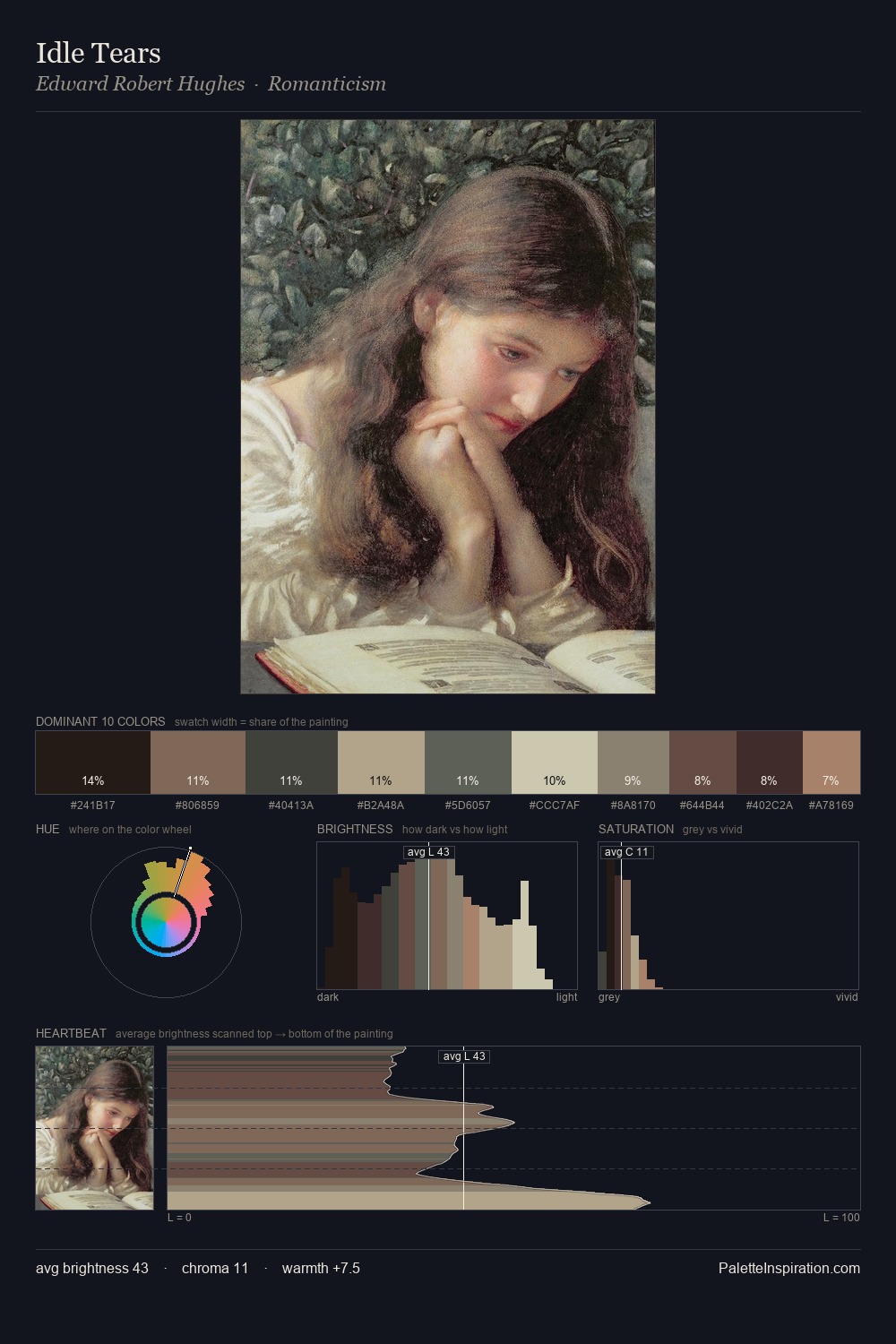Image resolution: width=896 pixels, height=1344 pixels.
Task: Click the 'Idle Tears' title
Action: click(x=99, y=53)
